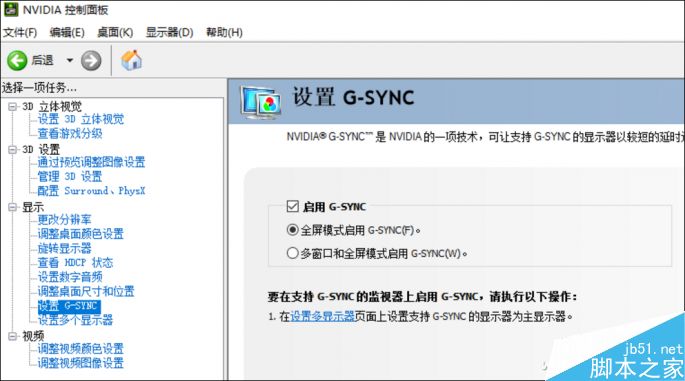The width and height of the screenshot is (685, 381).
Task: Select 多窗口和全屏模式启用 G-SYNC(W) radio button
Action: point(292,253)
